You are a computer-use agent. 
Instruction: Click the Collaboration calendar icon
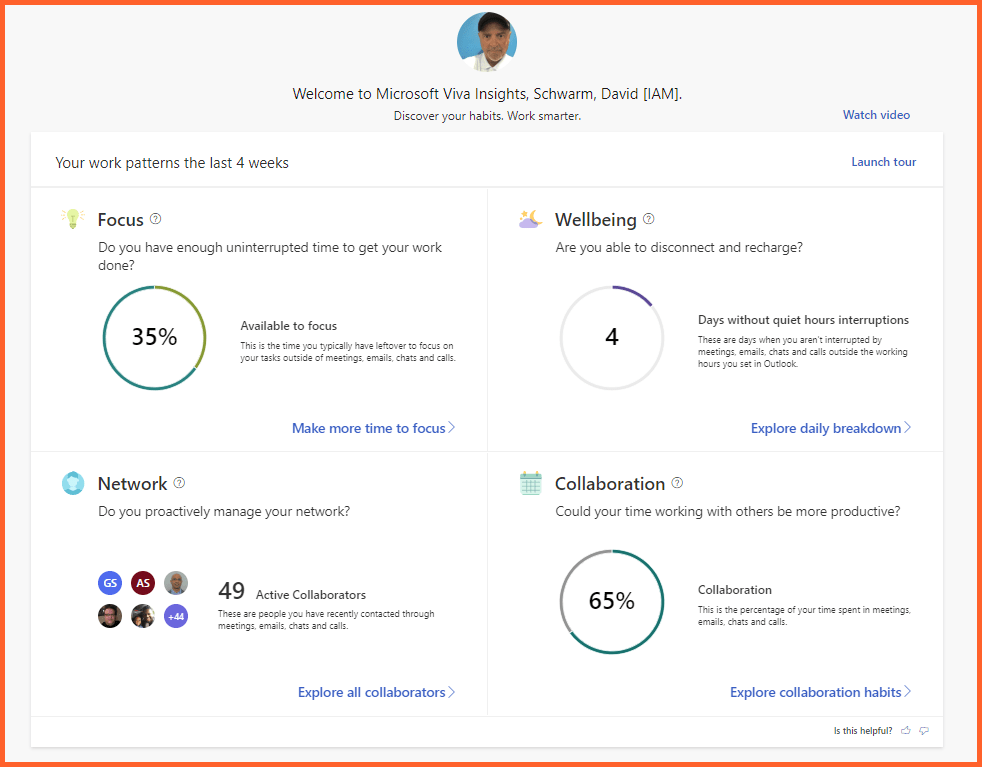click(x=530, y=483)
